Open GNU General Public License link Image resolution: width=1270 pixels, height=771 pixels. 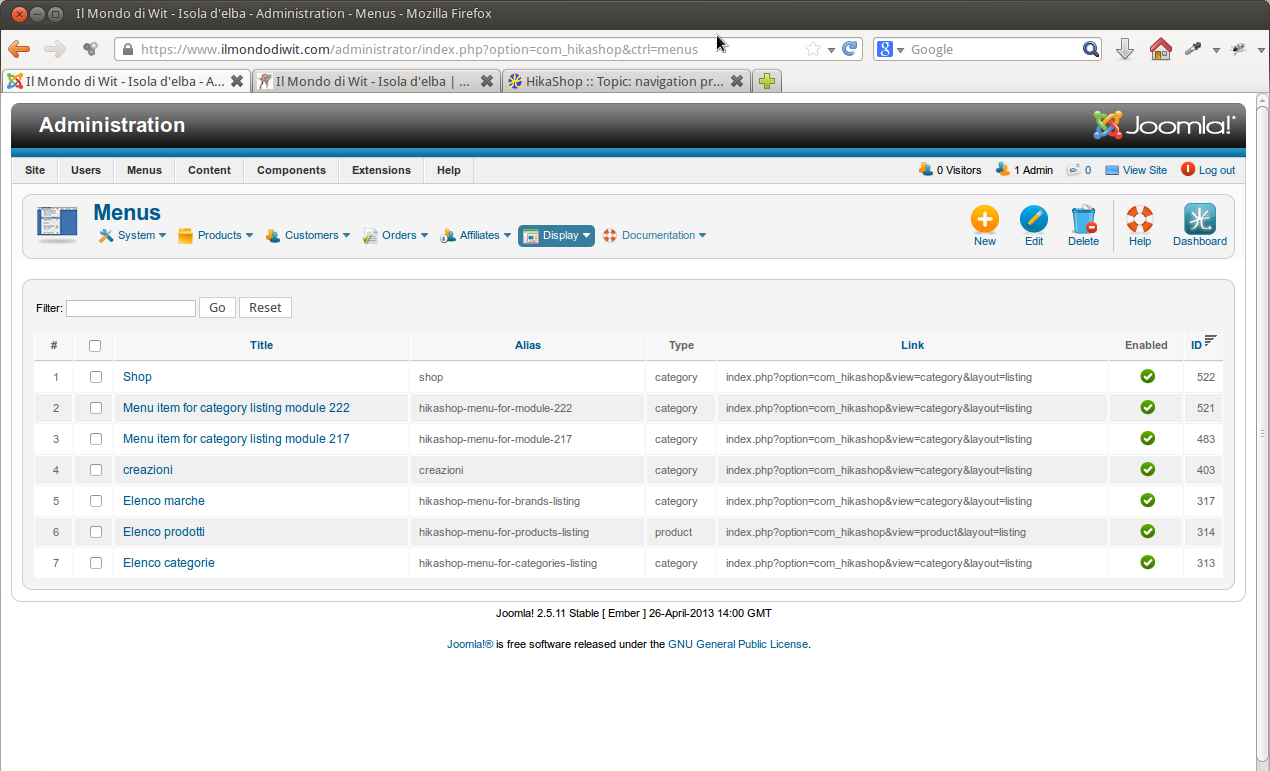tap(738, 645)
